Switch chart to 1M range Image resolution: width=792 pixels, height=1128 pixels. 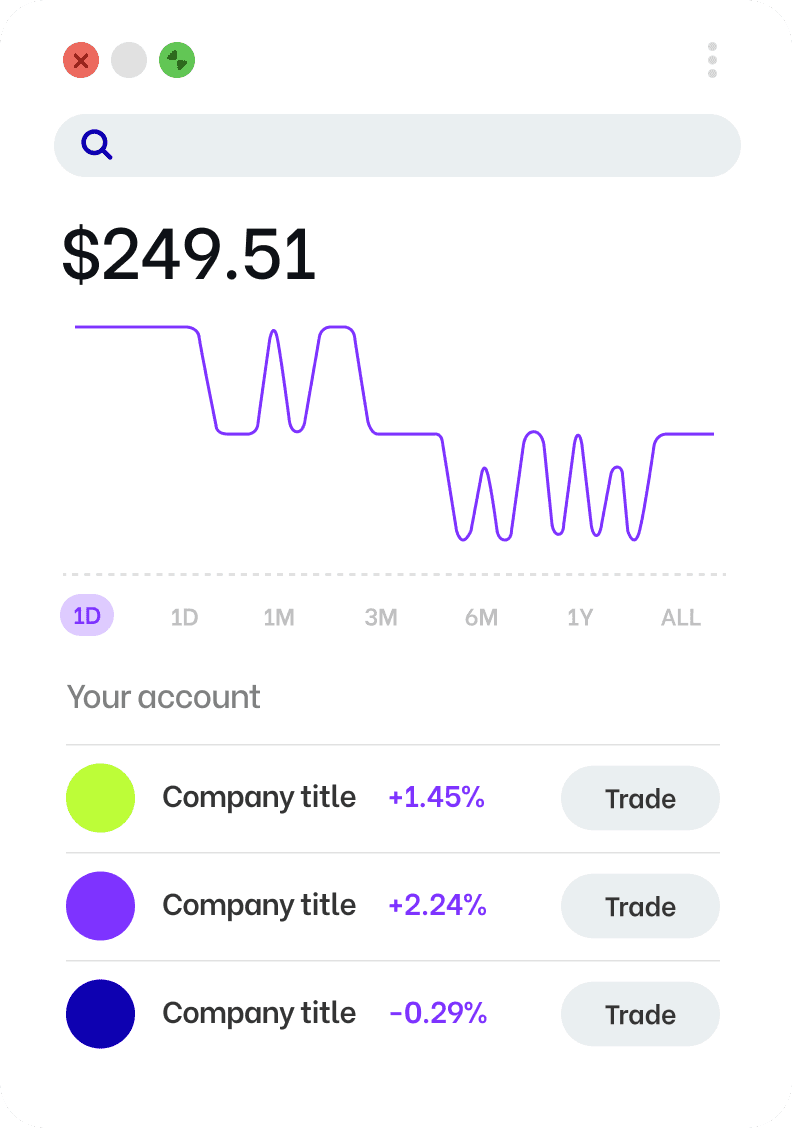(279, 617)
